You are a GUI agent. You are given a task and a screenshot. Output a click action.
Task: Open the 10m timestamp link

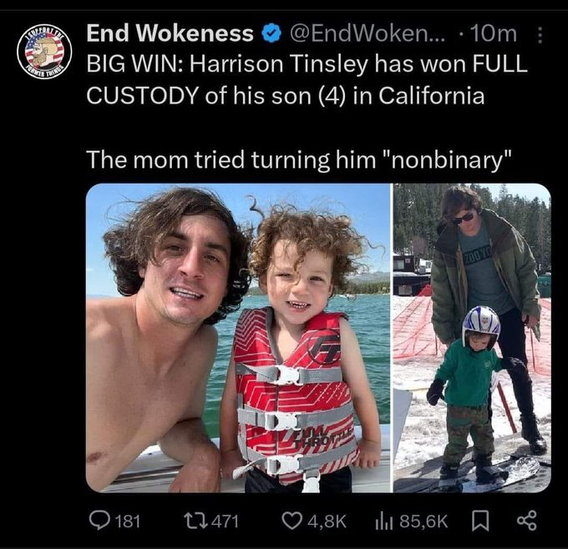pos(493,34)
